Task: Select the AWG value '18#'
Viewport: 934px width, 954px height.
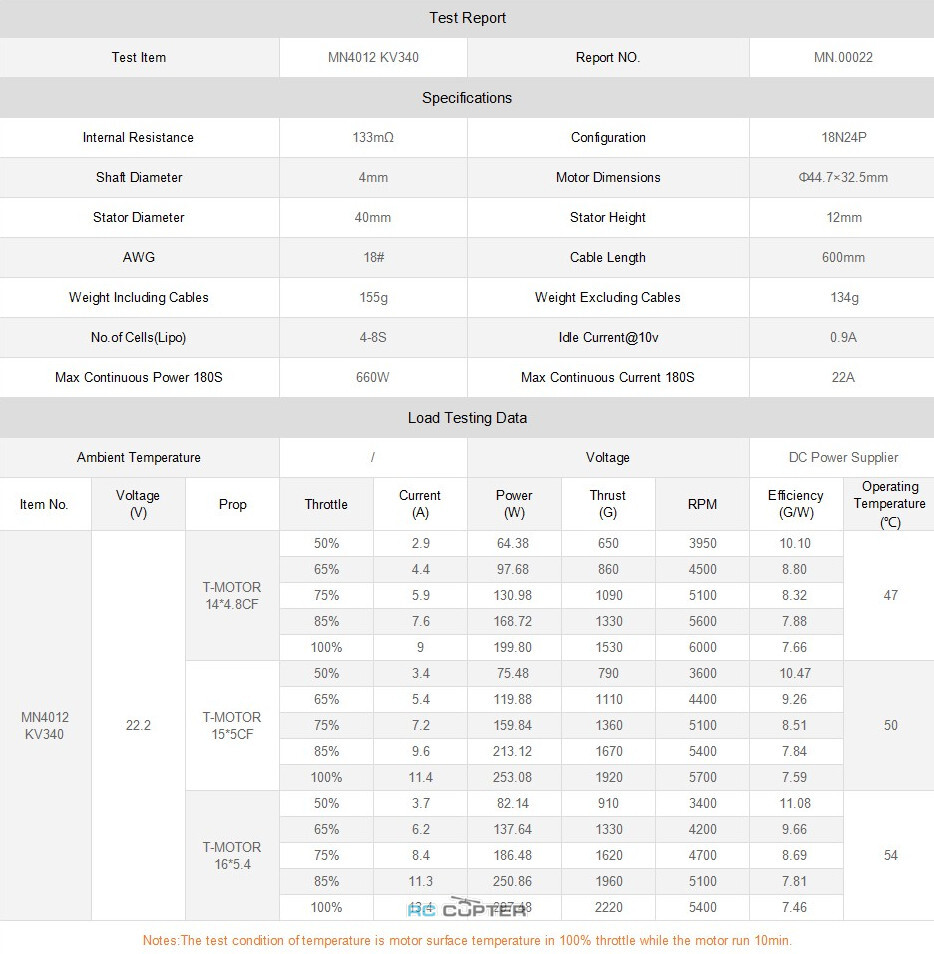Action: pos(374,257)
